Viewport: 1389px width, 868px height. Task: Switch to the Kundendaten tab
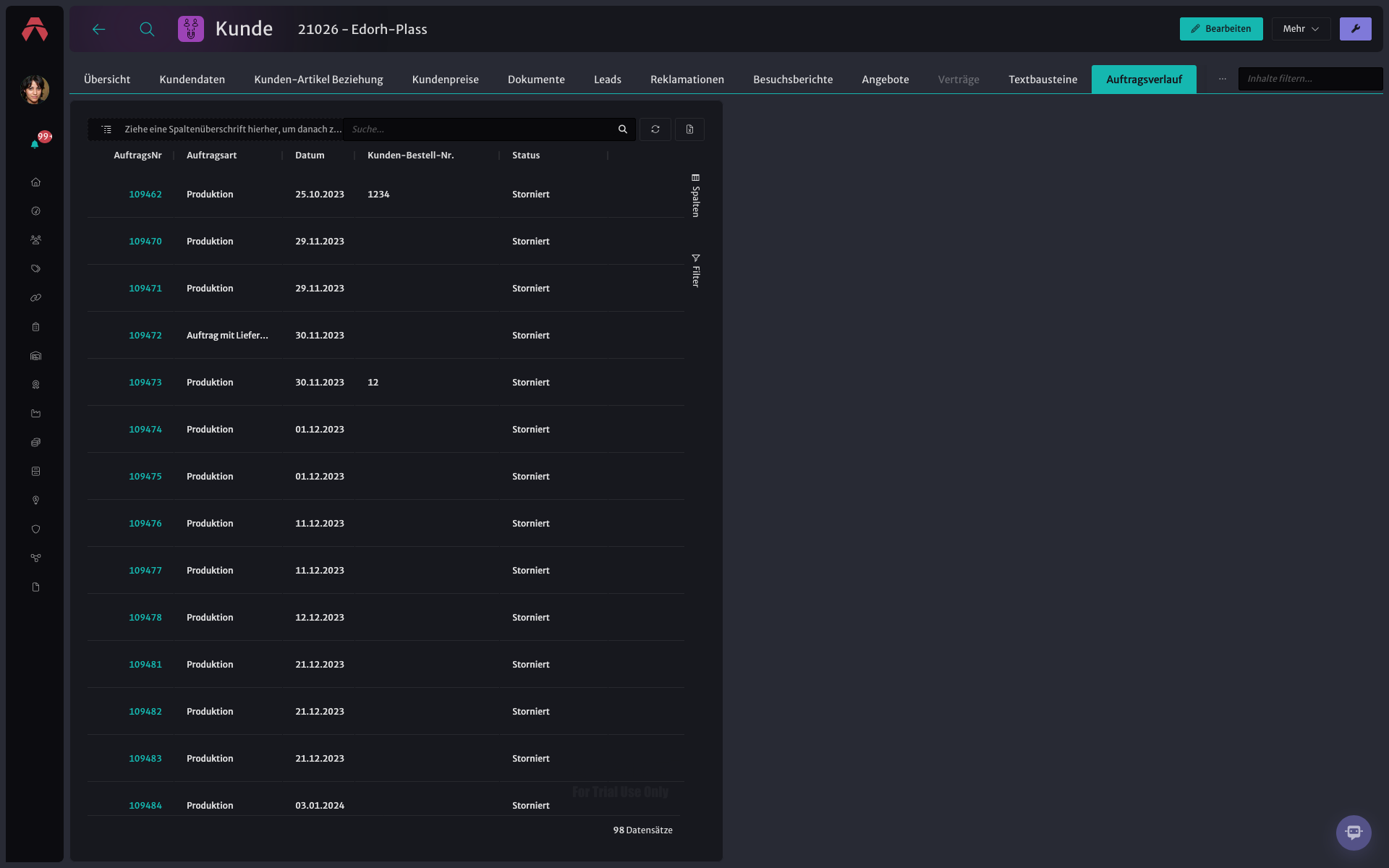192,80
